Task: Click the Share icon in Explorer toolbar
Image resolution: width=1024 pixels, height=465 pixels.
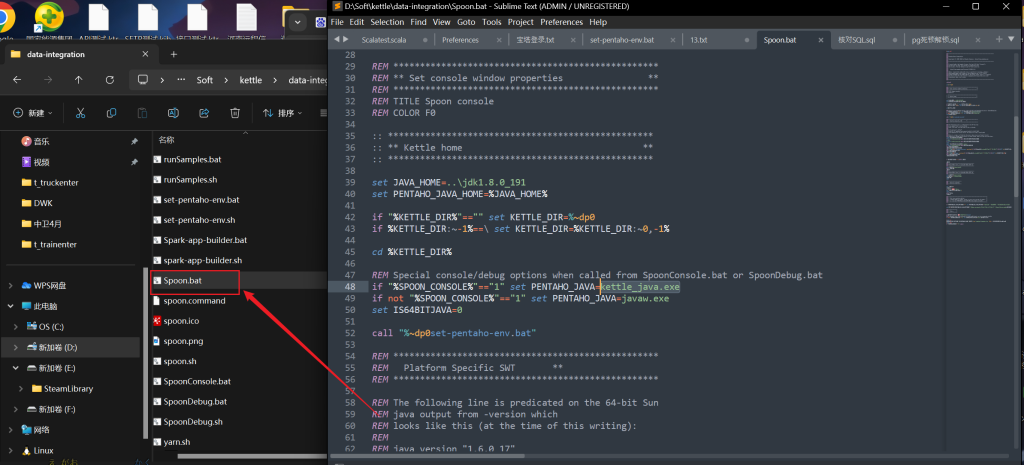Action: [x=204, y=113]
